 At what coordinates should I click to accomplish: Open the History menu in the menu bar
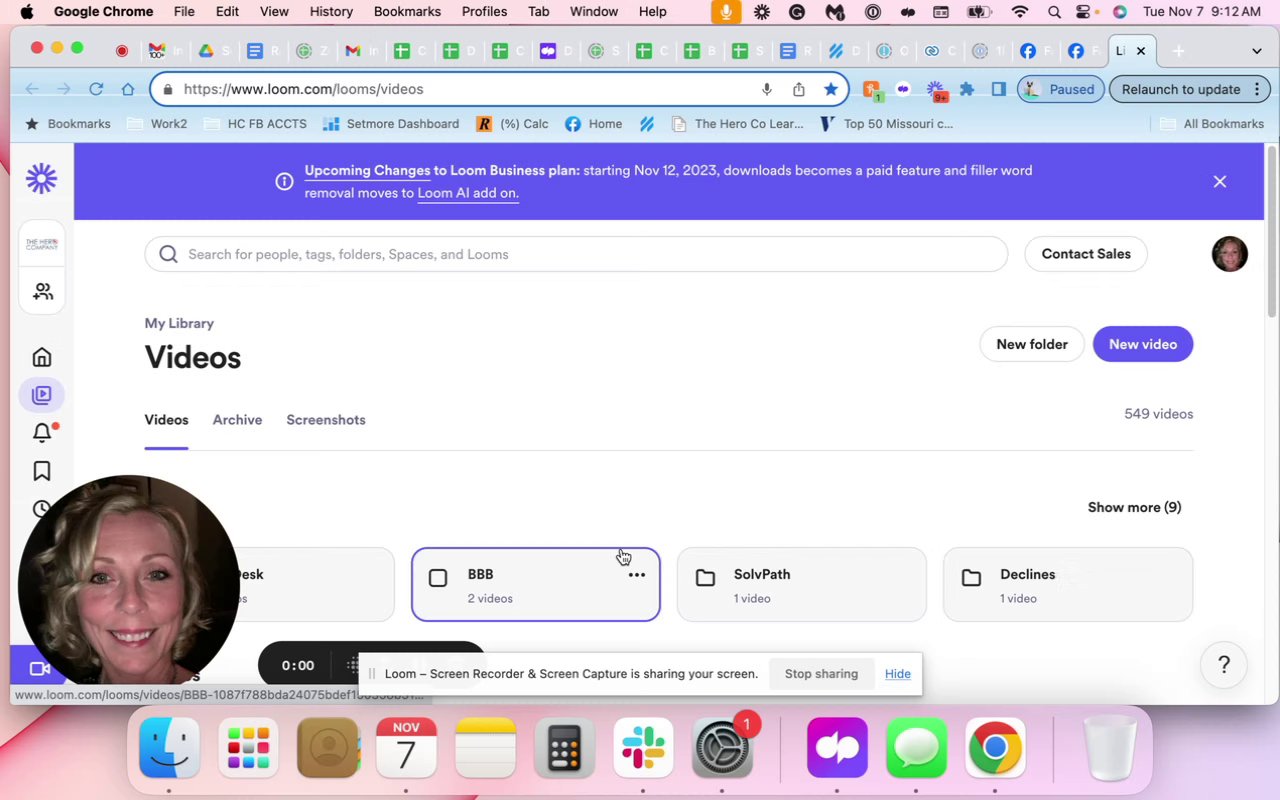331,12
